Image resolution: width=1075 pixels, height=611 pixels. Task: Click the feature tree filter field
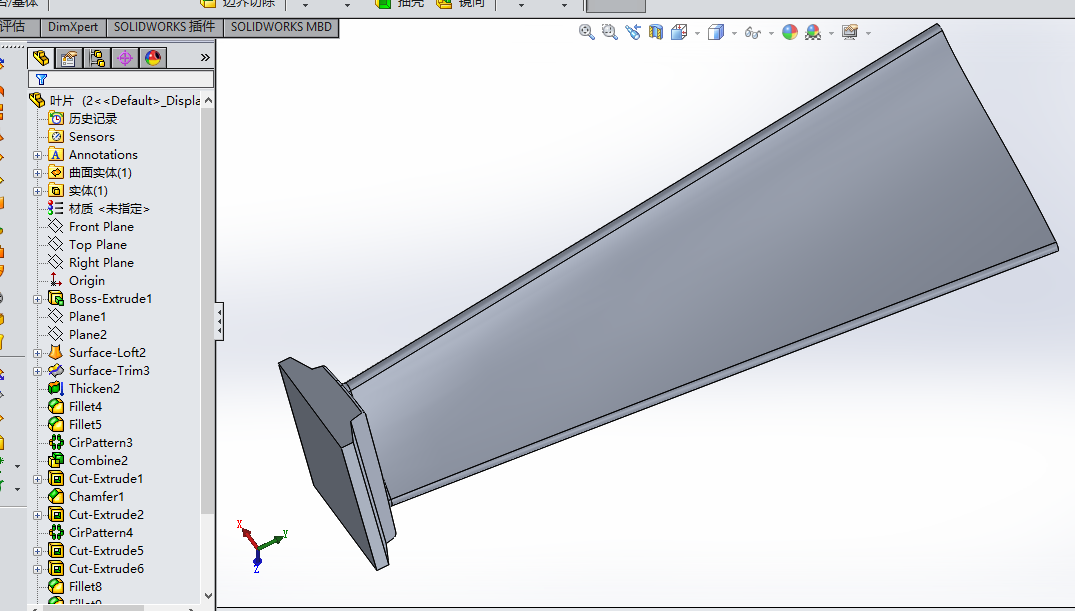[x=121, y=80]
